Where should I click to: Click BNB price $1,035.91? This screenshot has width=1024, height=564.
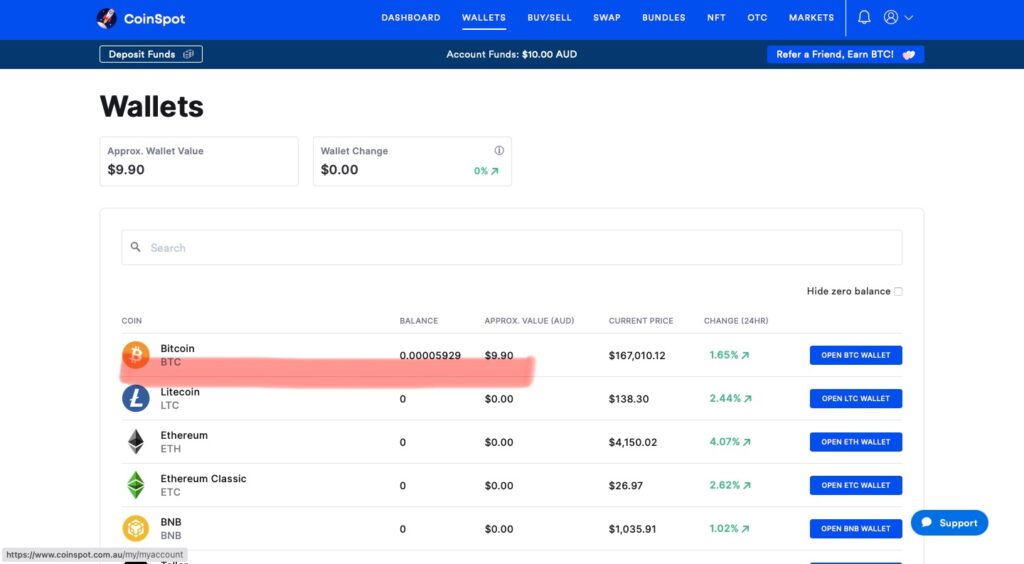tap(632, 529)
